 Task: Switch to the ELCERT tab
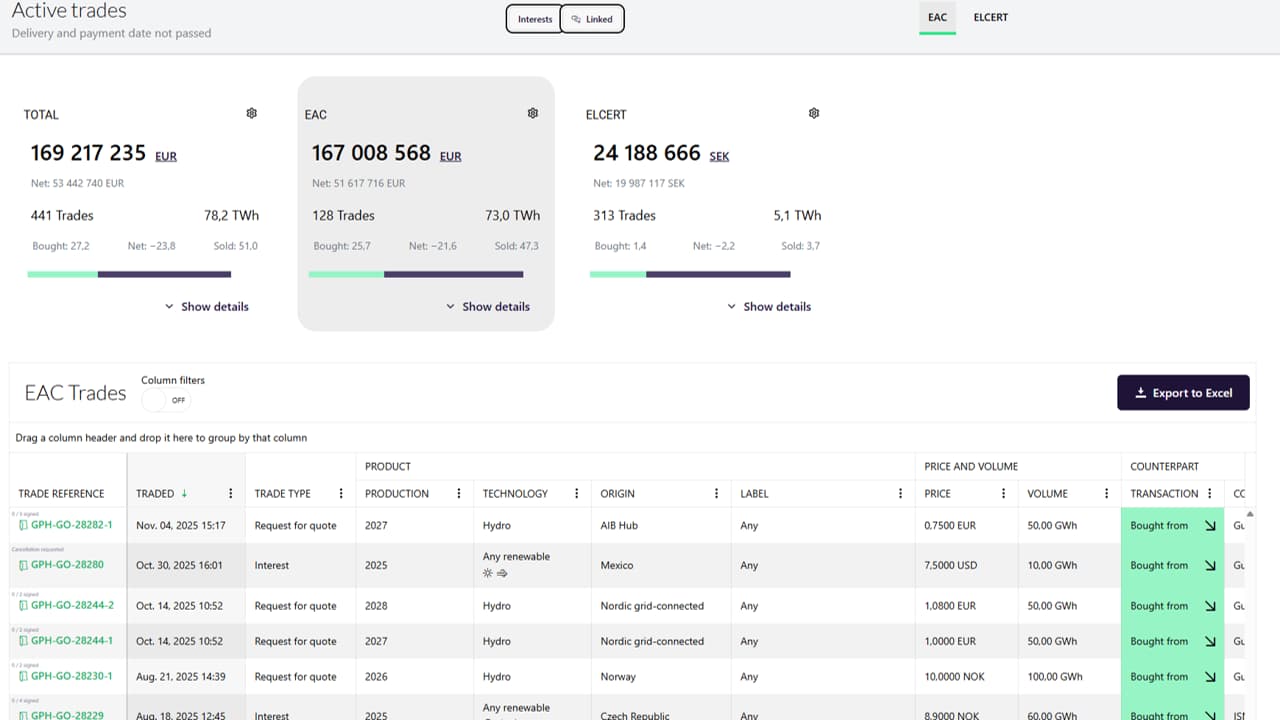(990, 18)
